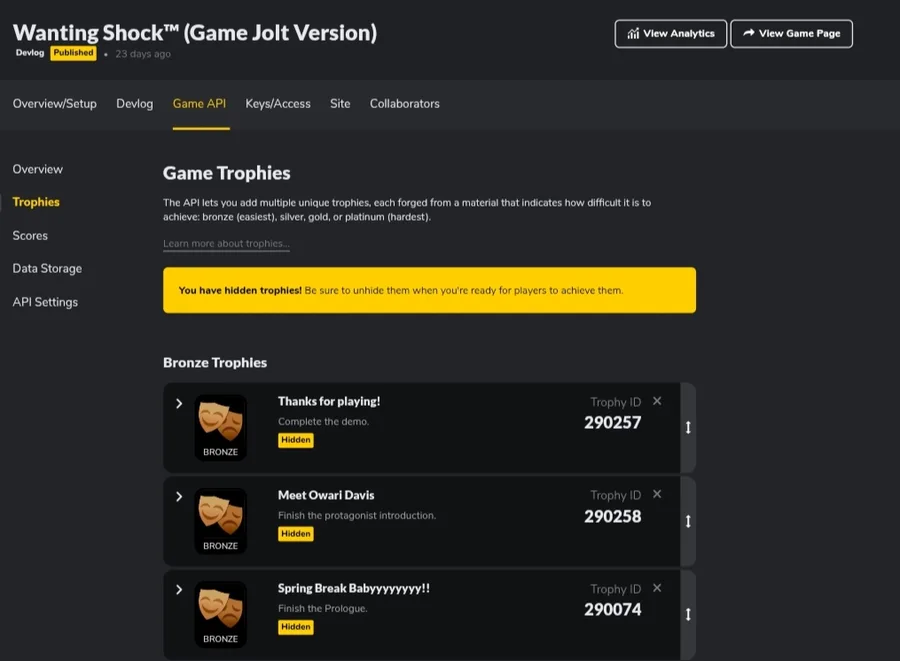Switch to the Collaborators tab
The height and width of the screenshot is (661, 900).
pyautogui.click(x=405, y=104)
